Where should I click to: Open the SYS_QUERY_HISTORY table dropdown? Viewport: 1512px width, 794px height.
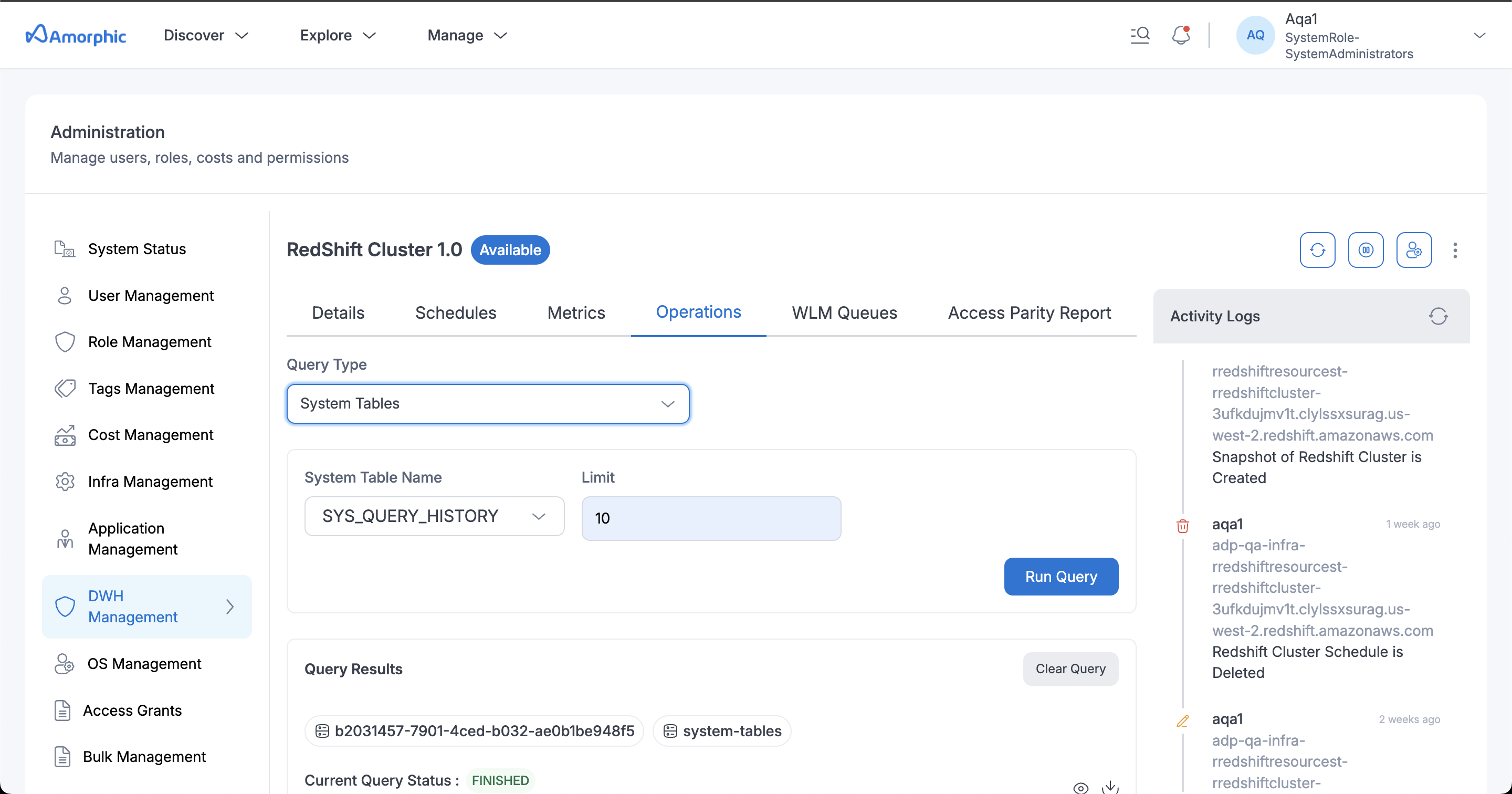click(x=434, y=516)
